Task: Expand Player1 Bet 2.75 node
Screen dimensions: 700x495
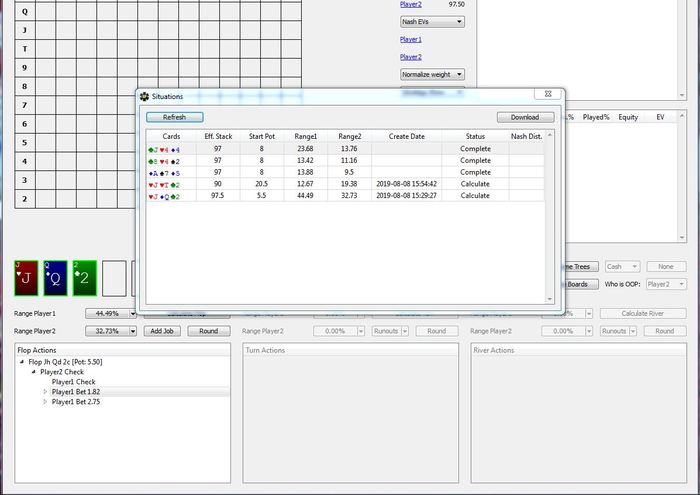Action: (x=45, y=401)
